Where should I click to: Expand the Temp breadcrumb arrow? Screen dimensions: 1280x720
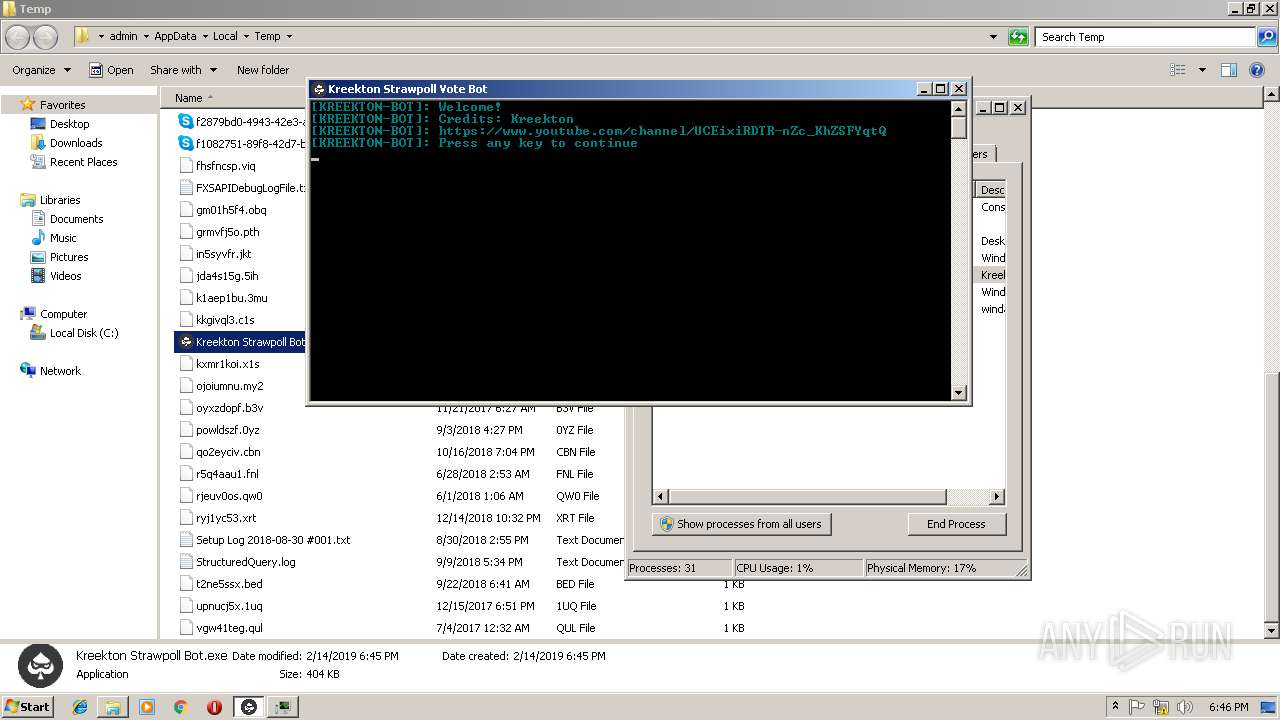coord(289,37)
